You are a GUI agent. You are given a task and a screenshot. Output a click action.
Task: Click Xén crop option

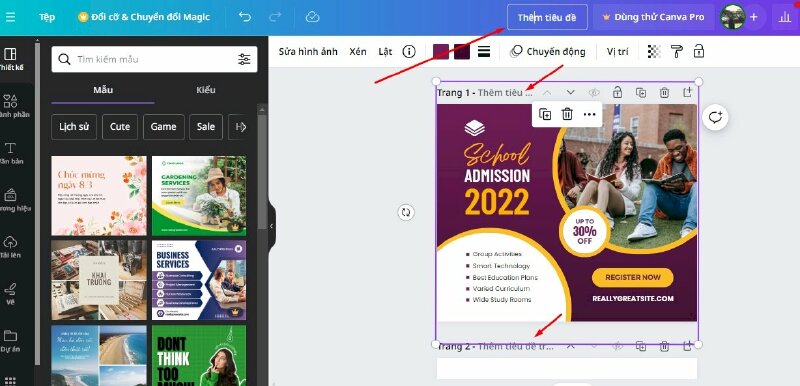pos(358,52)
